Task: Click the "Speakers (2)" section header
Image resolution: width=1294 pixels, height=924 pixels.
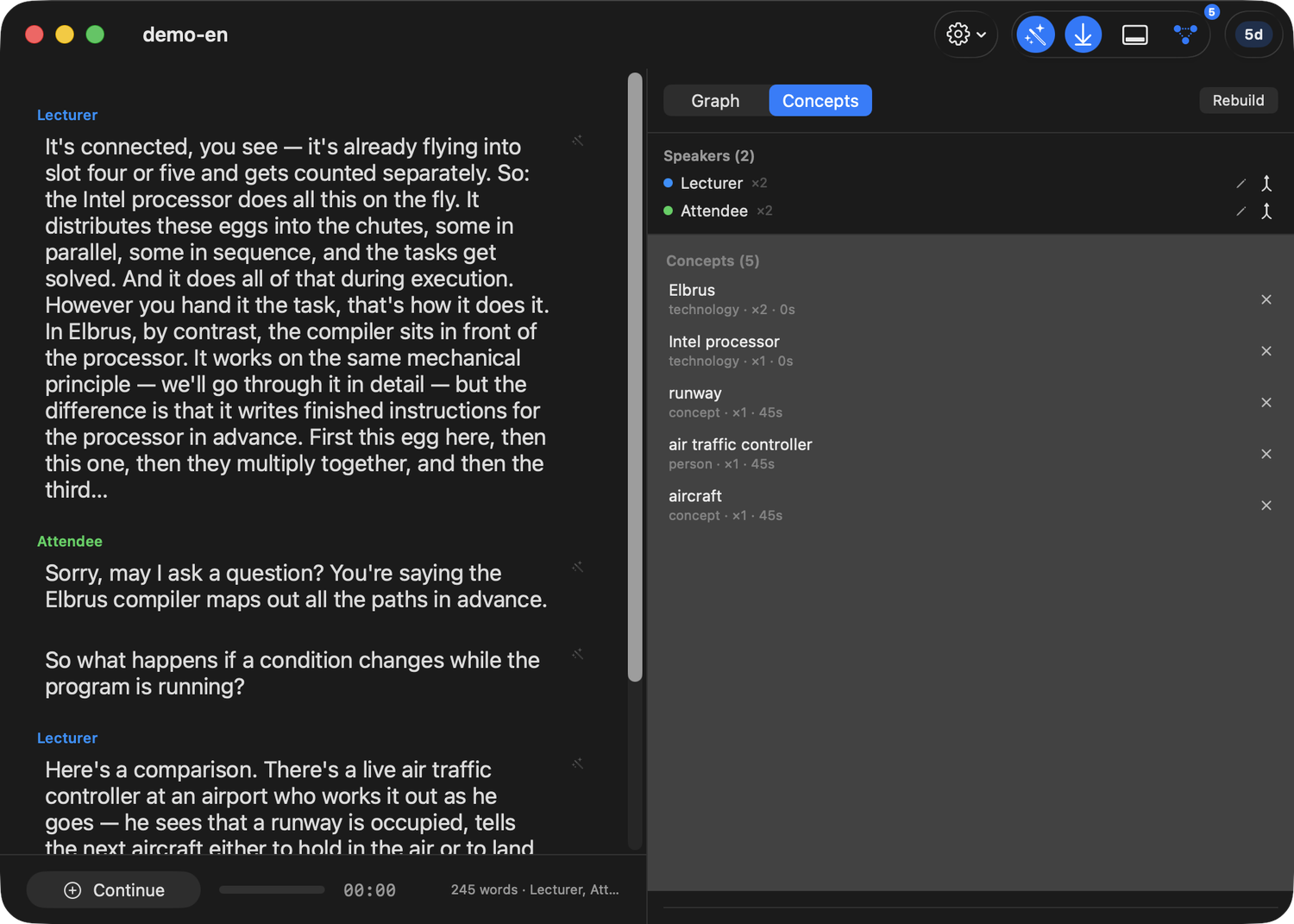Action: click(x=709, y=155)
